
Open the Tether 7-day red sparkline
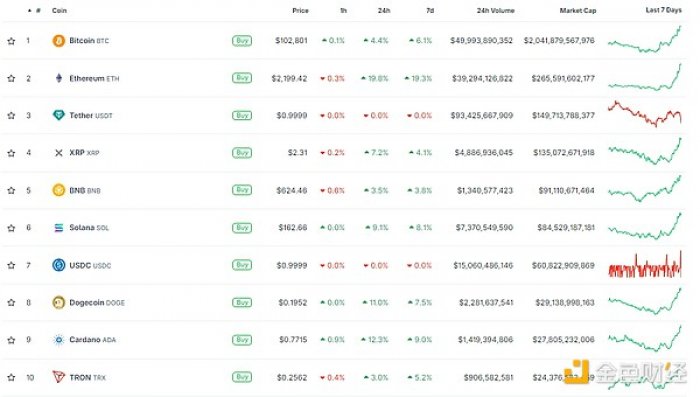pyautogui.click(x=645, y=114)
